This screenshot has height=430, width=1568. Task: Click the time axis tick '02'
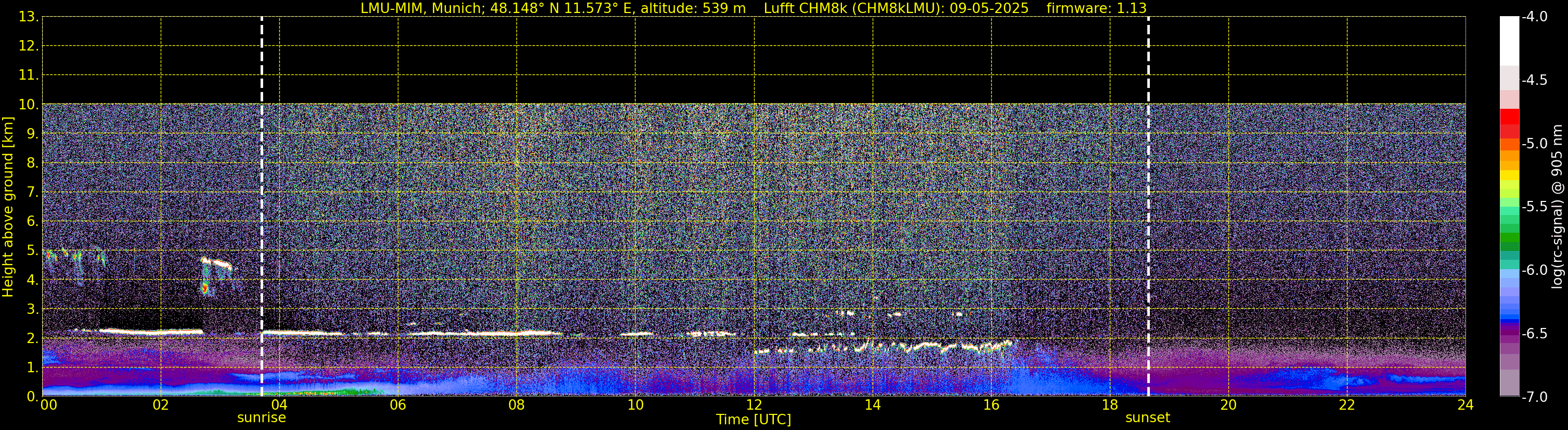[161, 405]
